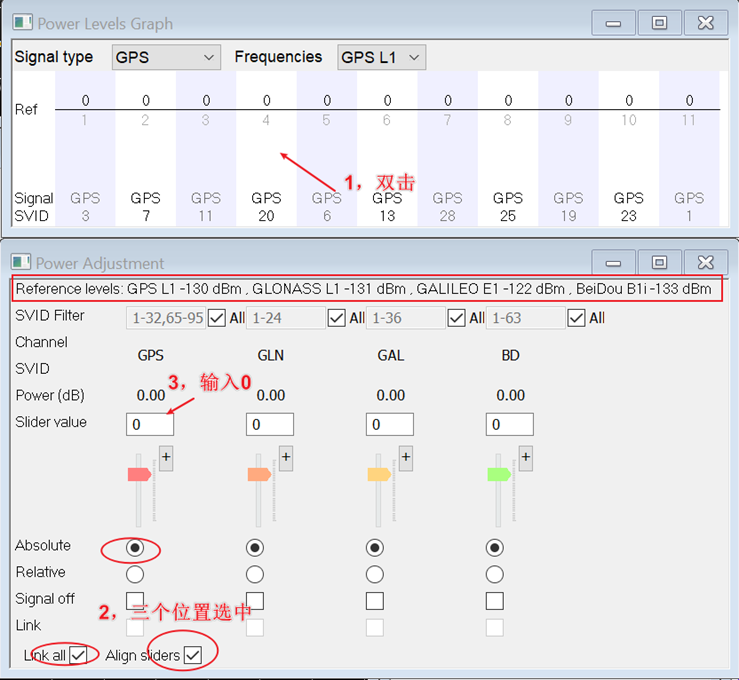Click channel 4 column in power graph
739x680 pixels.
[266, 150]
